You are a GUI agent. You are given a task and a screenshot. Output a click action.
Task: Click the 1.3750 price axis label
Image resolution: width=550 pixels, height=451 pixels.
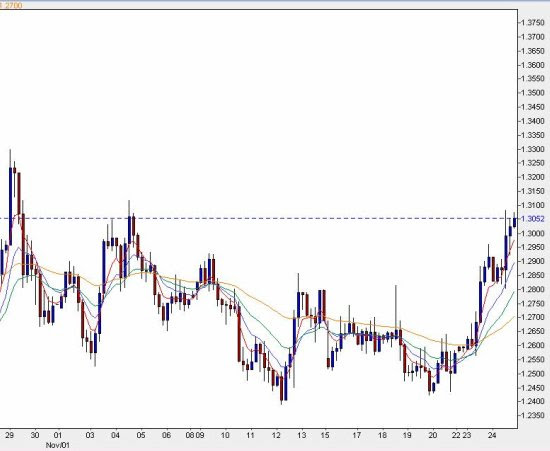coord(533,23)
